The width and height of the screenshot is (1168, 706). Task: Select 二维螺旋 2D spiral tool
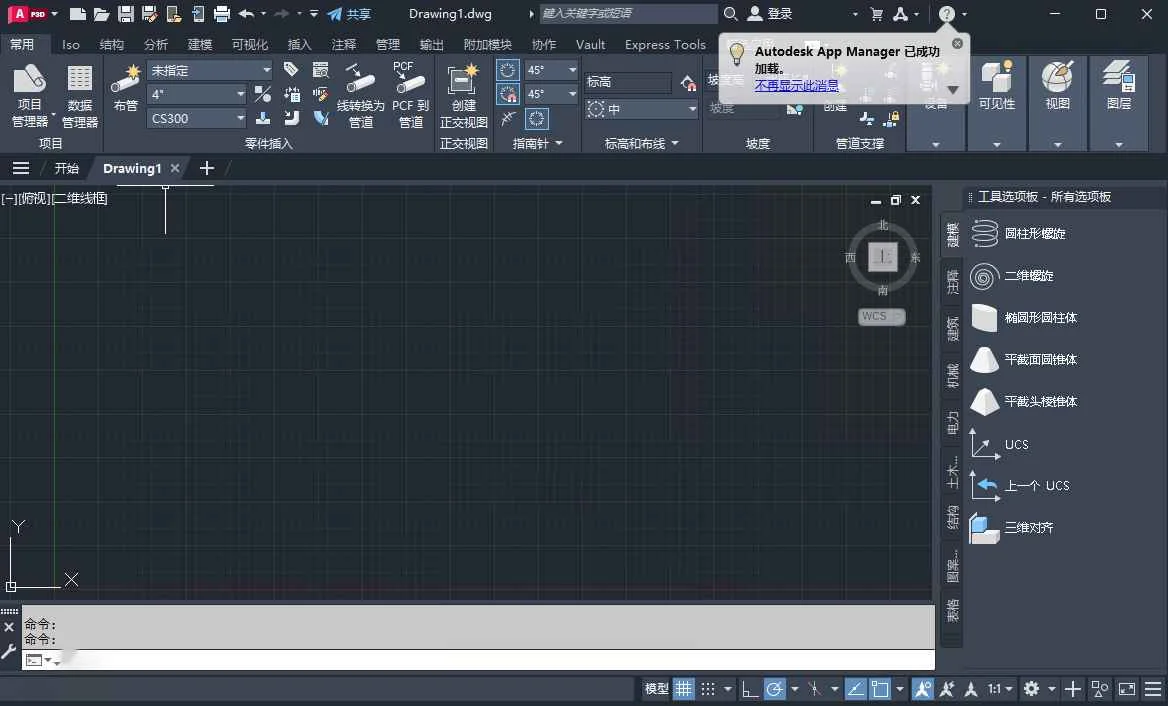click(x=1012, y=276)
